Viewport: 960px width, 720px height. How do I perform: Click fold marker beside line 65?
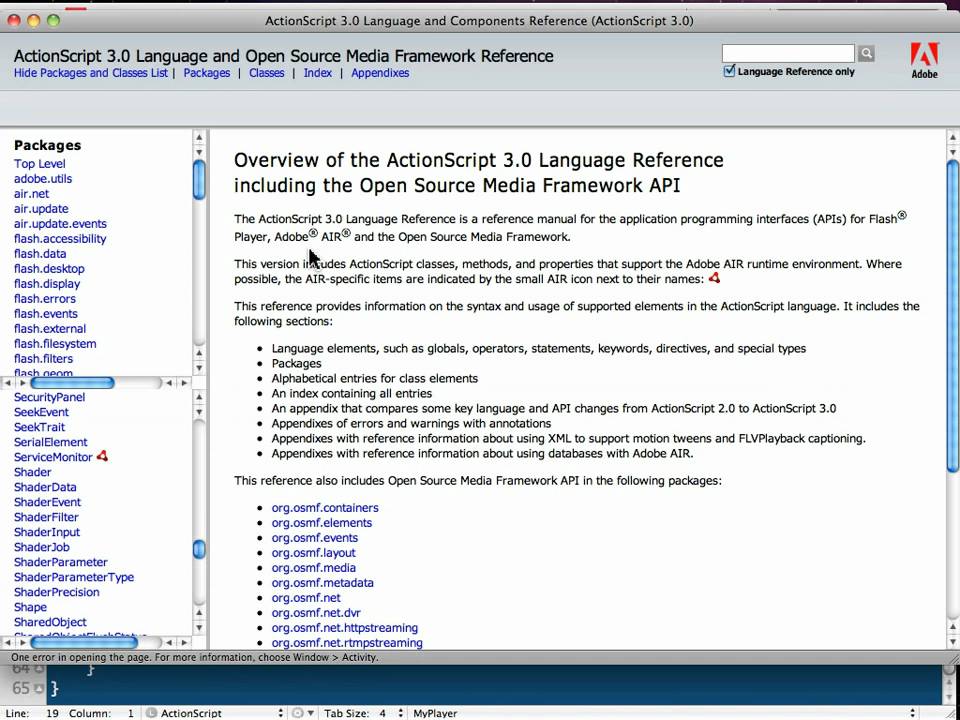pyautogui.click(x=39, y=689)
